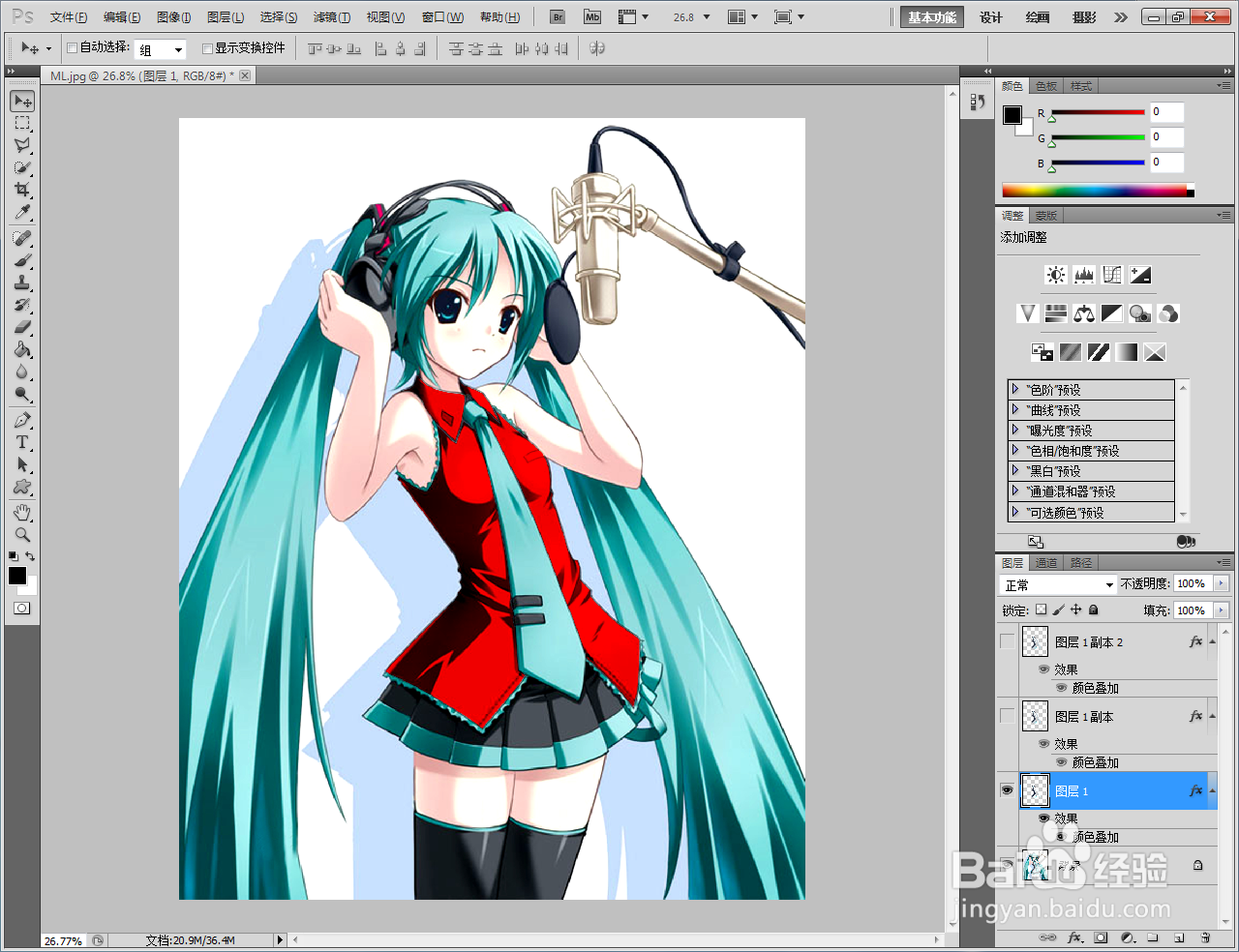This screenshot has height=952, width=1239.
Task: Select the Clone Stamp tool
Action: point(22,283)
